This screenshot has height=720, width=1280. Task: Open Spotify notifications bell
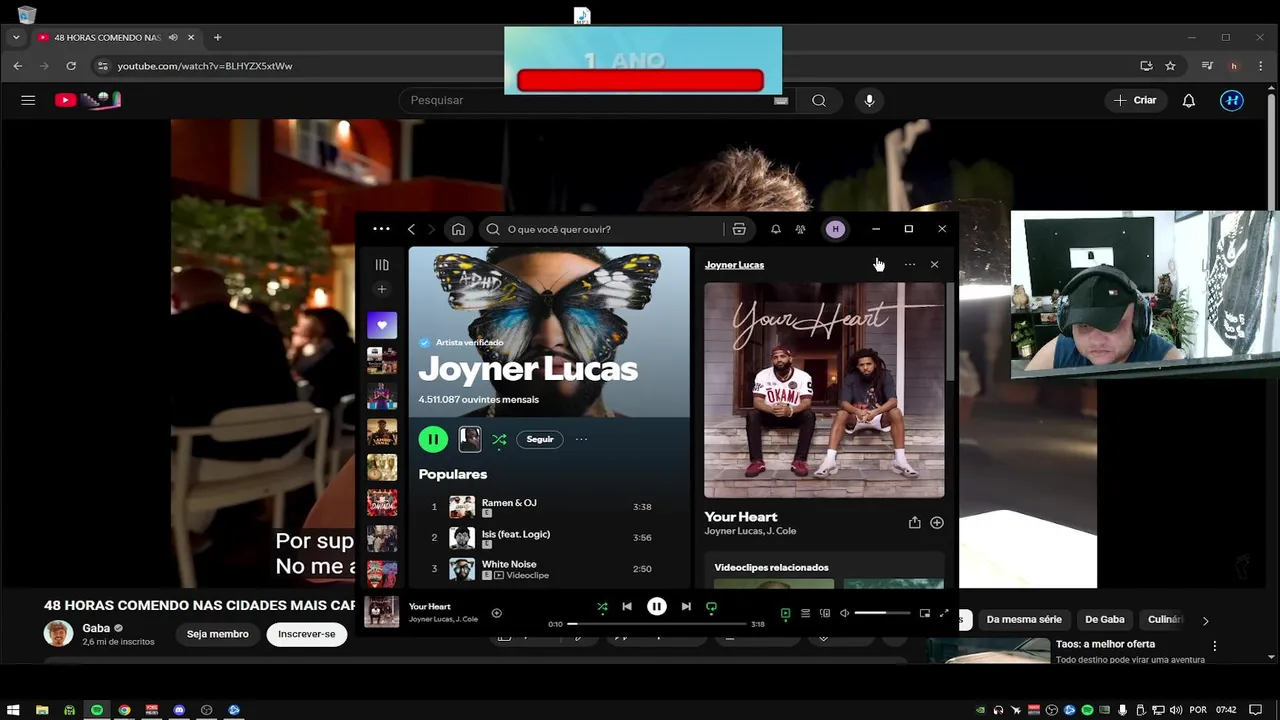[776, 229]
